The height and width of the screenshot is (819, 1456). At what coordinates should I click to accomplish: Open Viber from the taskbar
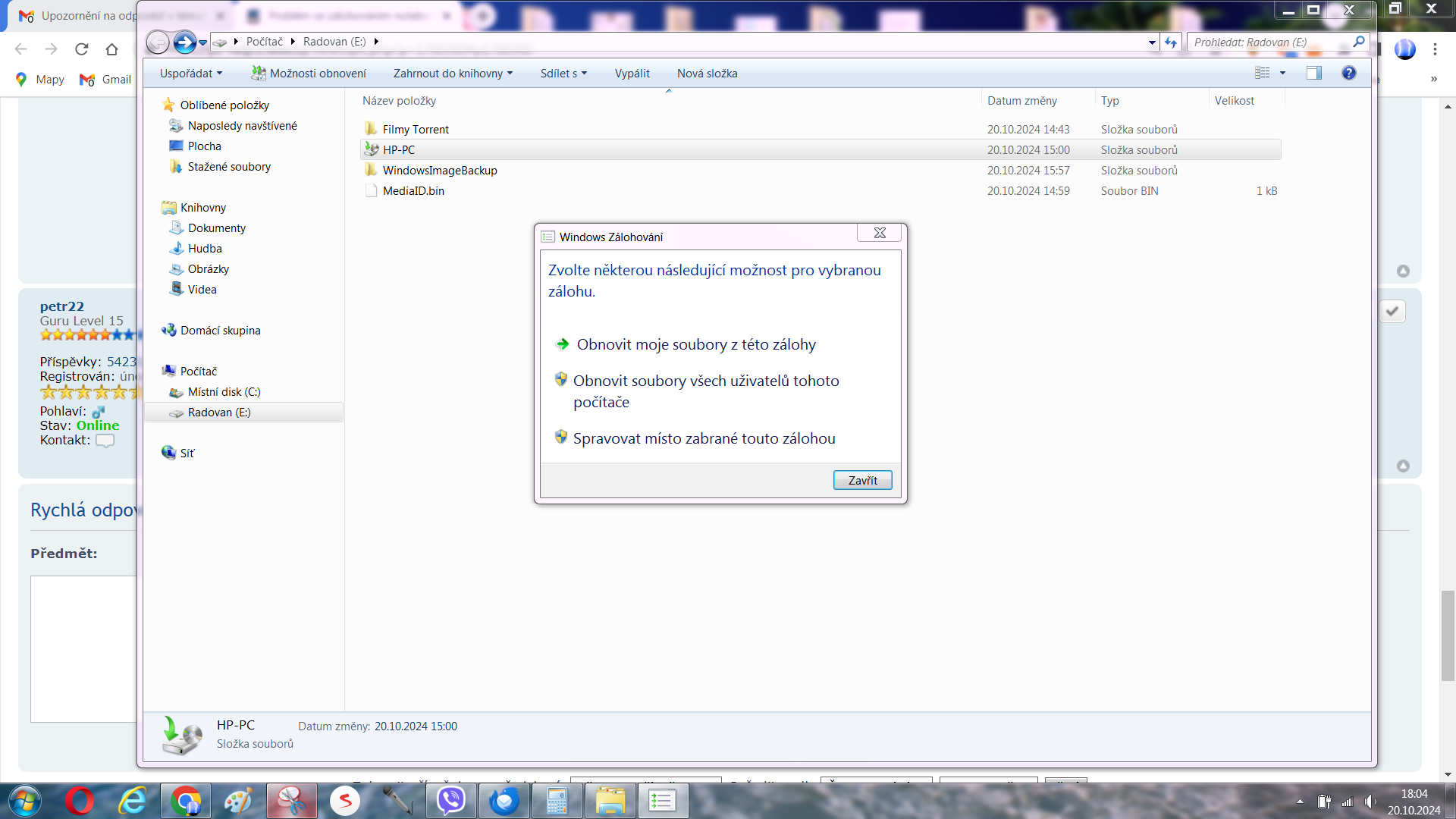pyautogui.click(x=451, y=801)
